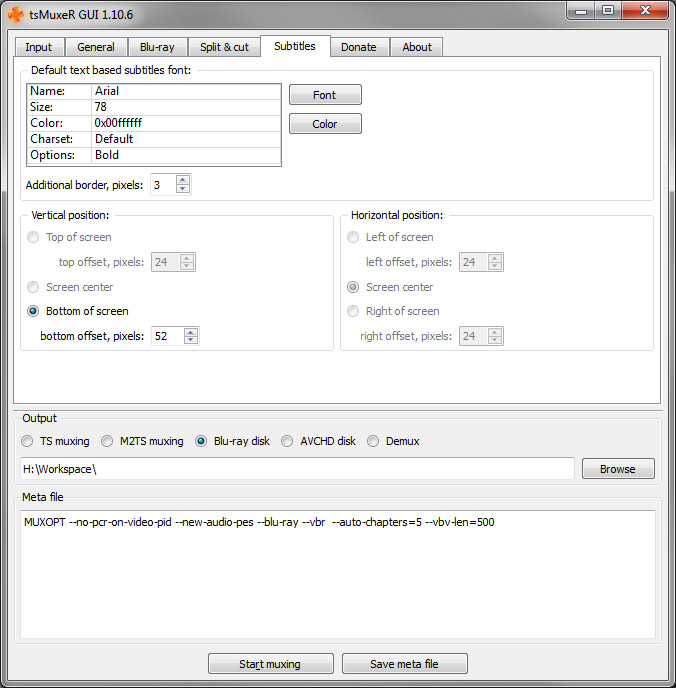Viewport: 676px width, 688px height.
Task: Click the additional border pixels field
Action: 163,185
